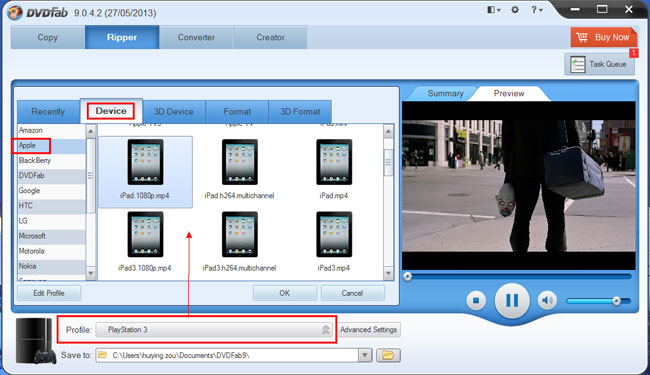Image resolution: width=650 pixels, height=375 pixels.
Task: Open the Device profiles tab
Action: (x=111, y=111)
